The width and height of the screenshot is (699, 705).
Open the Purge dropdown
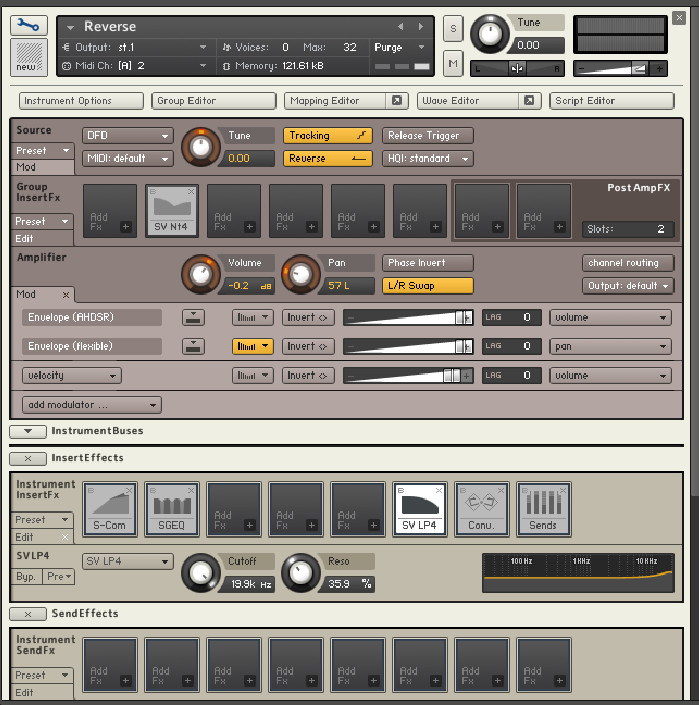click(399, 47)
